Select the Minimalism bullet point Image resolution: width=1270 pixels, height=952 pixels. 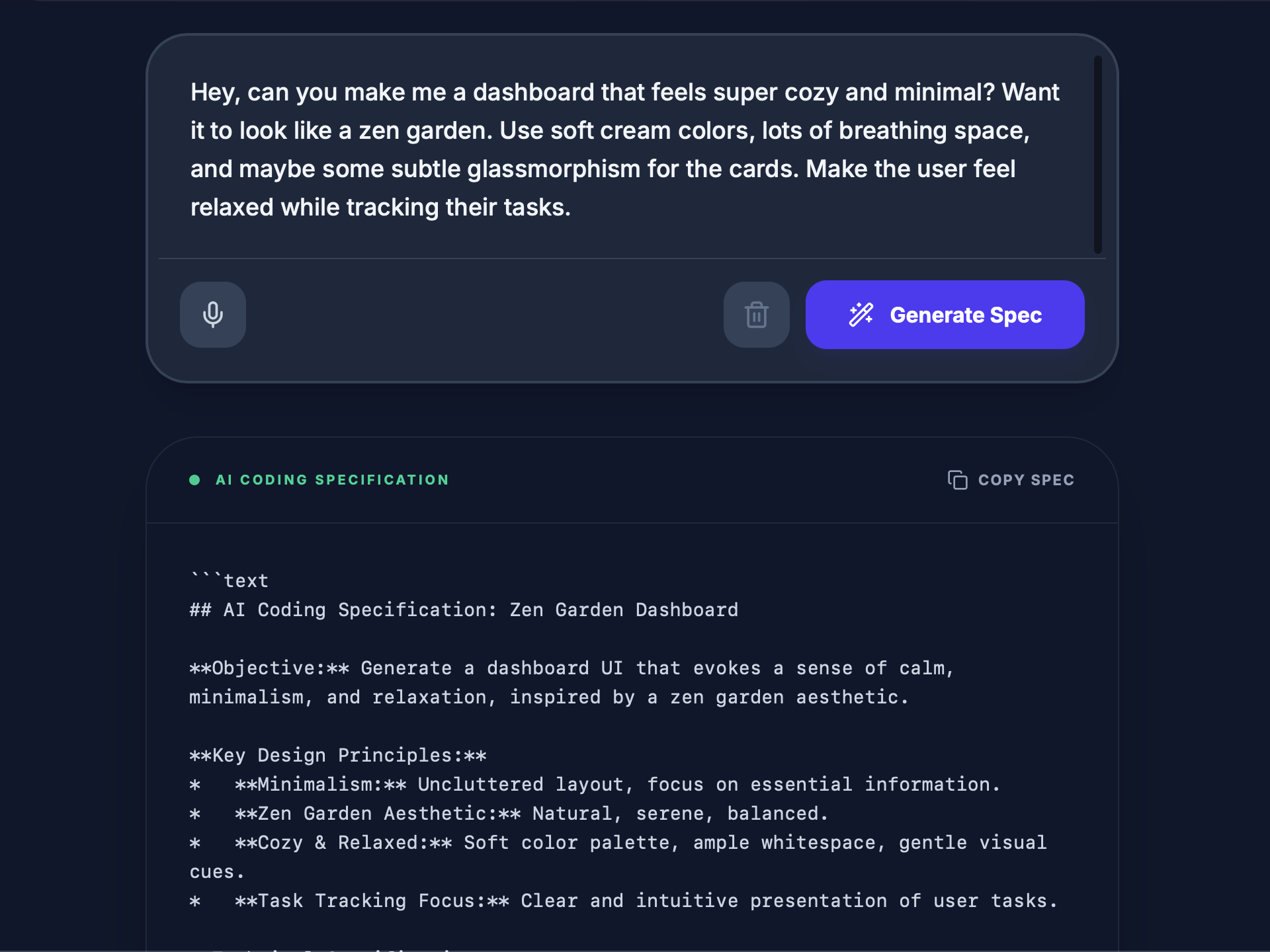(x=595, y=784)
